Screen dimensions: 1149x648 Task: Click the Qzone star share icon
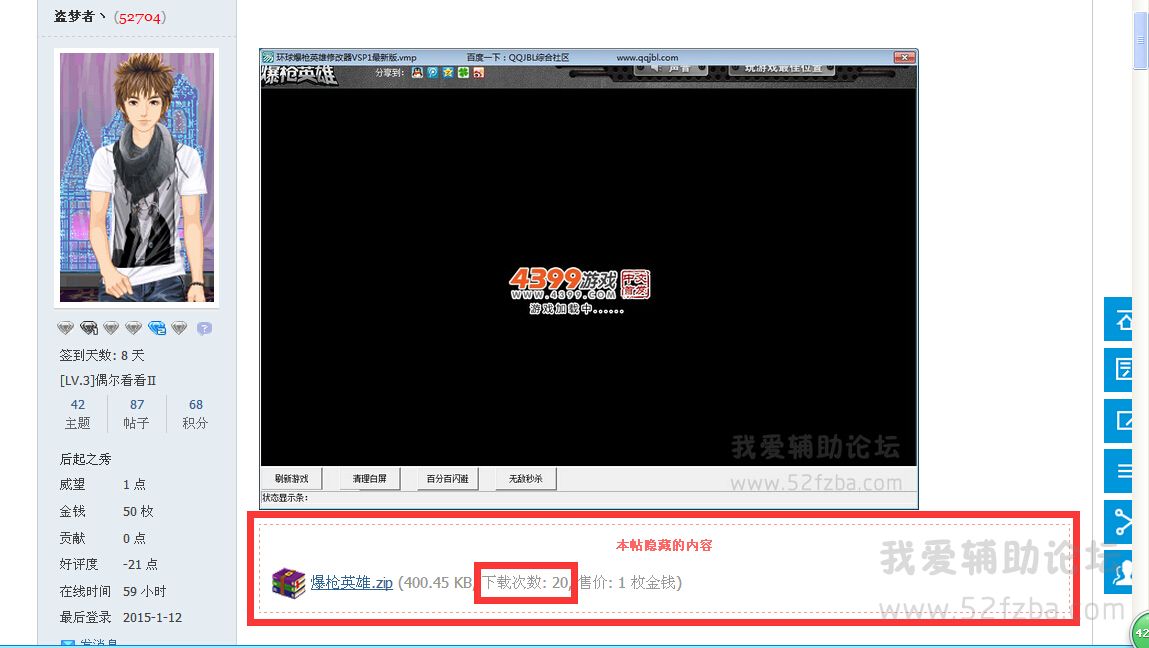pos(448,73)
